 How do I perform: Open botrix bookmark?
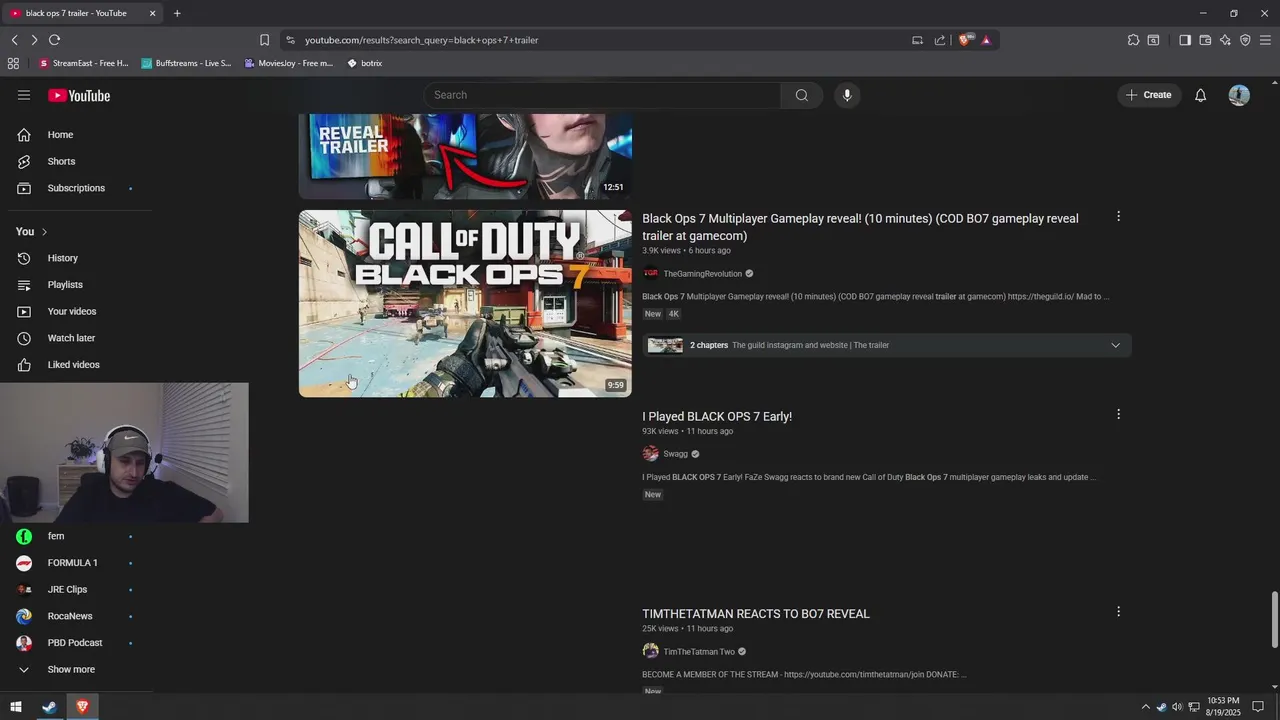365,63
